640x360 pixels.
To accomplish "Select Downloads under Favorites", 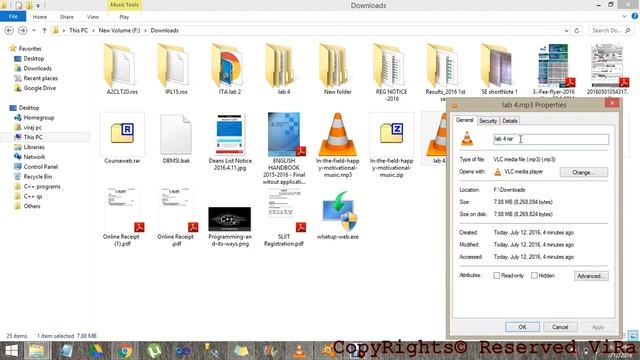I will point(38,68).
